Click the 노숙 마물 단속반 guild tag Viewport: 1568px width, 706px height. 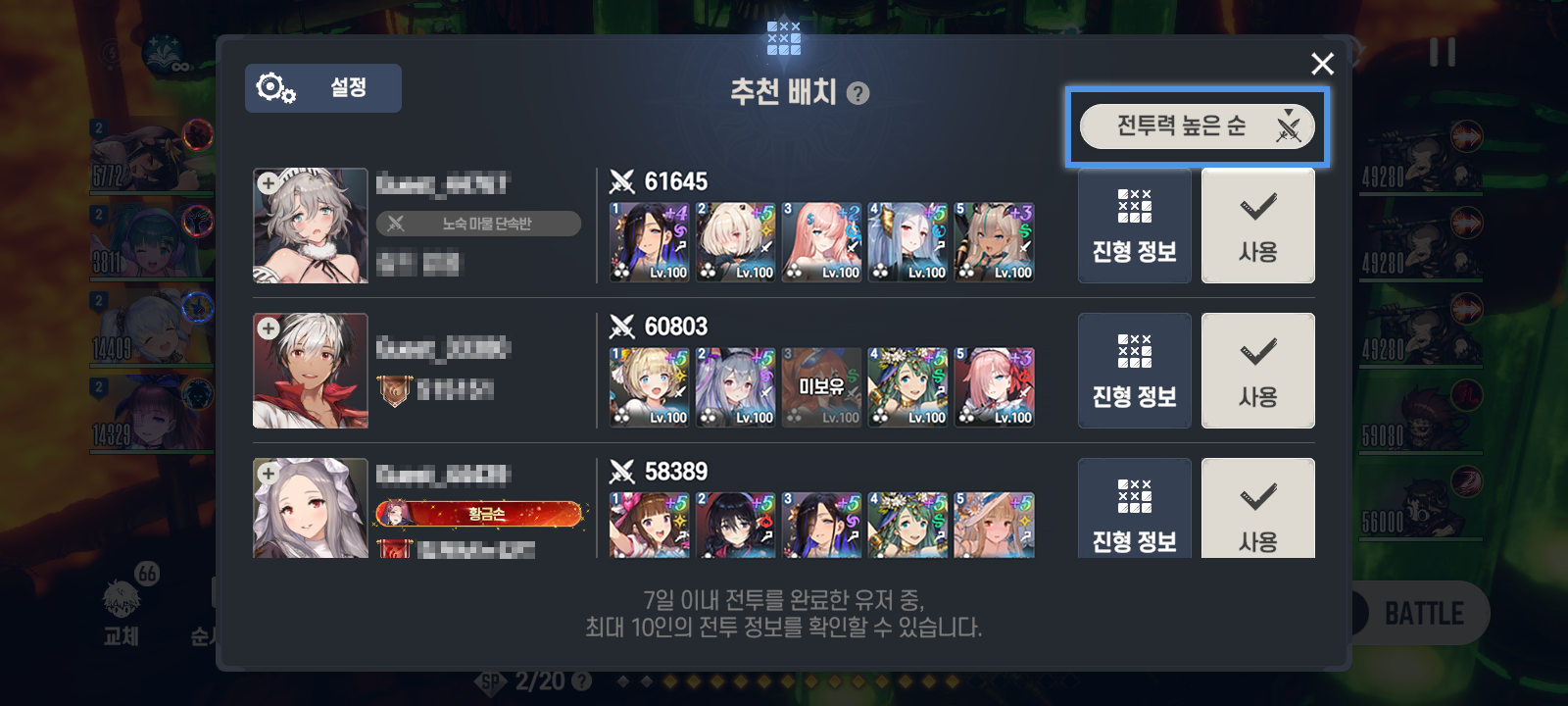tap(478, 224)
